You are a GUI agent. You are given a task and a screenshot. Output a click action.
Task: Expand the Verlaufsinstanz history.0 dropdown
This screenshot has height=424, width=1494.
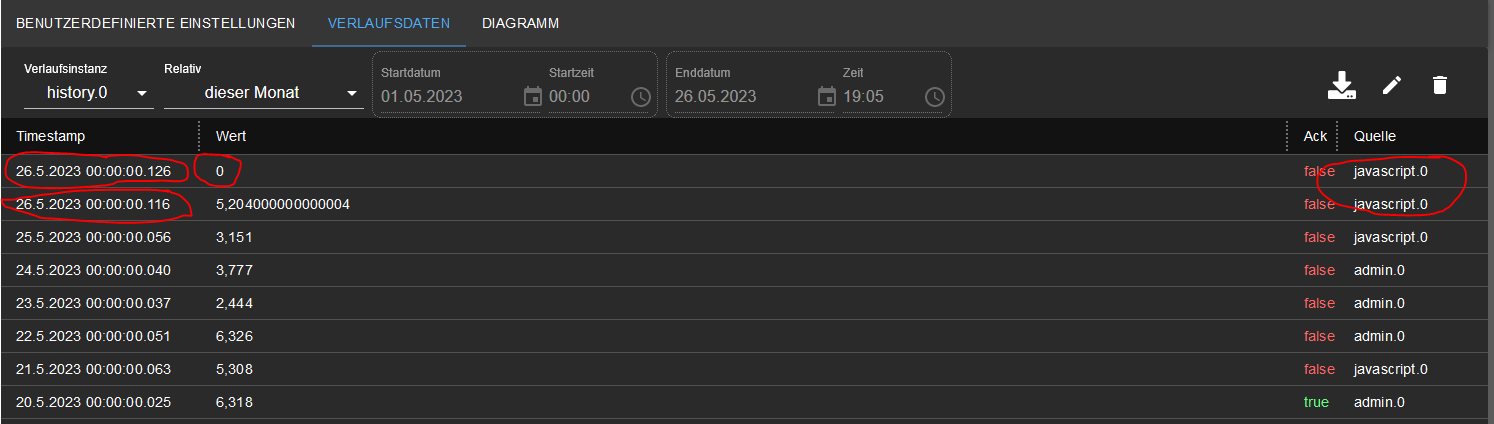point(88,93)
